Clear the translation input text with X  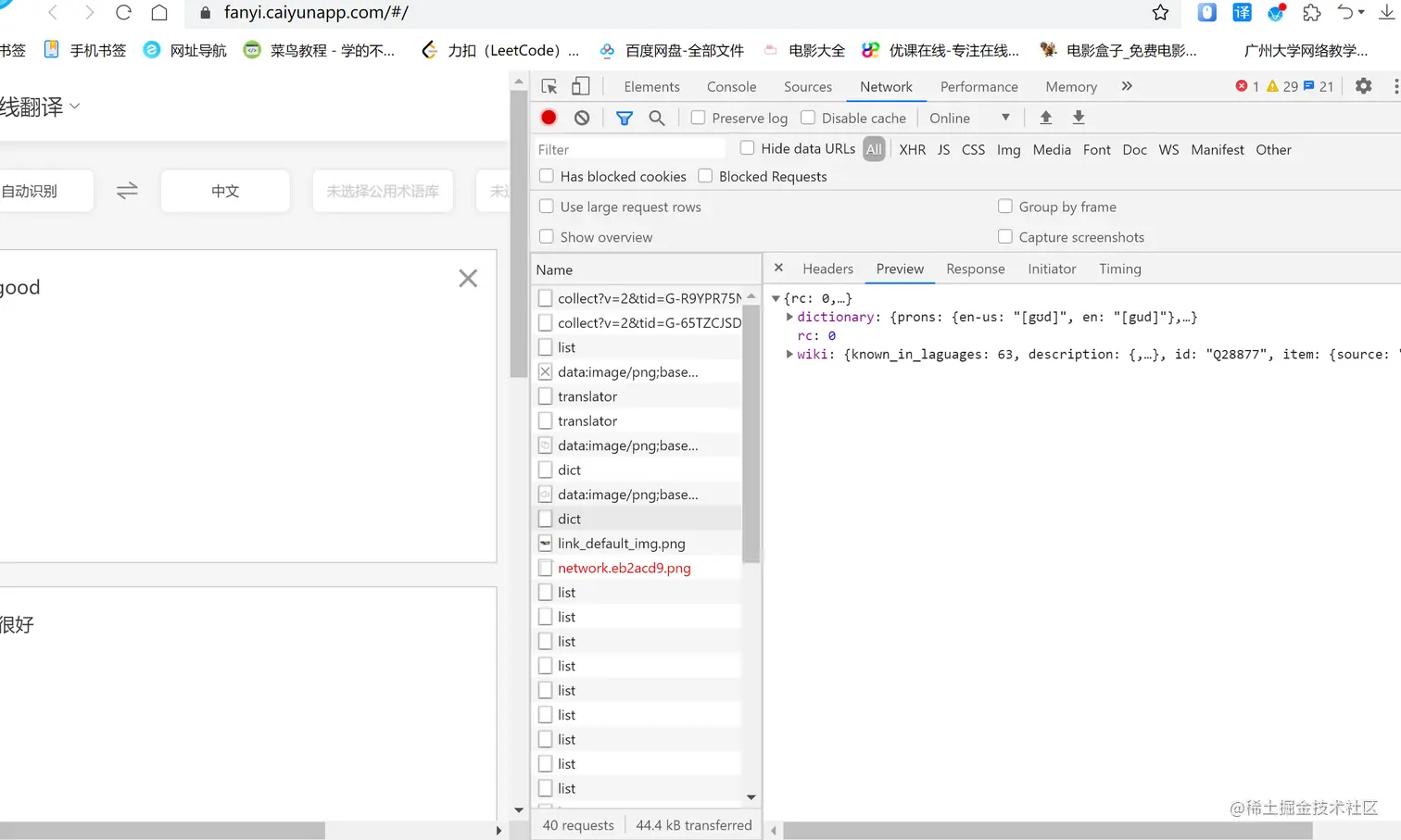pos(468,278)
